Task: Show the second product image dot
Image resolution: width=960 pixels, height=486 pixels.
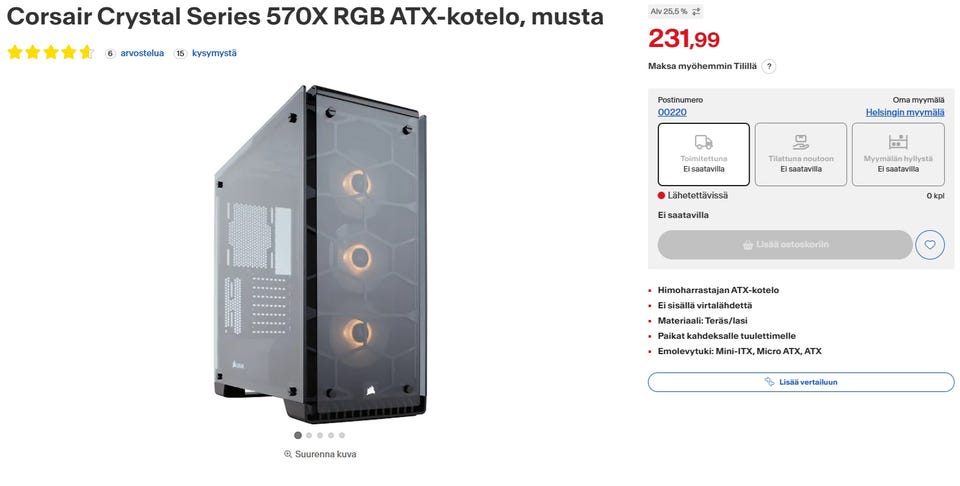Action: click(309, 435)
